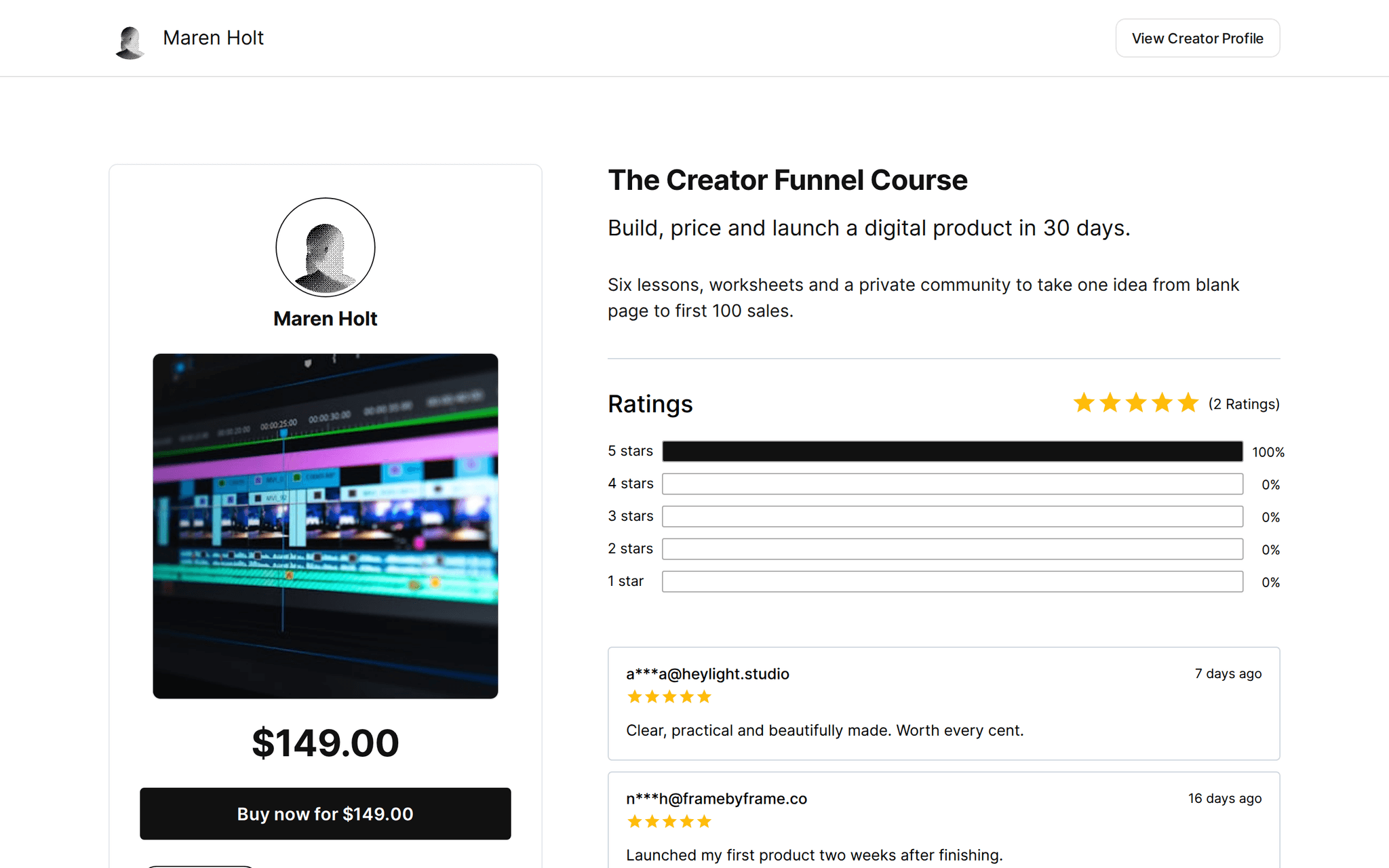Click star rating on framebyframe.co review
Screen dimensions: 1389x868
669,822
